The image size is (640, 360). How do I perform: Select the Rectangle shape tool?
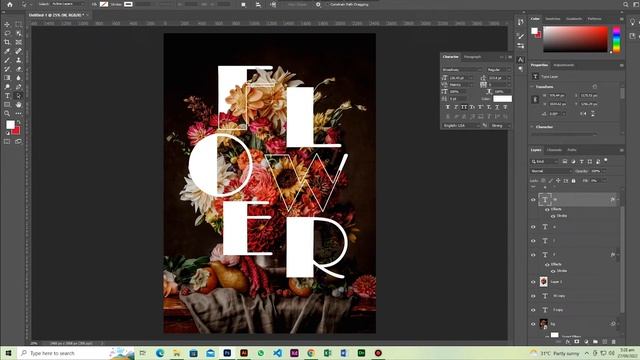7,104
